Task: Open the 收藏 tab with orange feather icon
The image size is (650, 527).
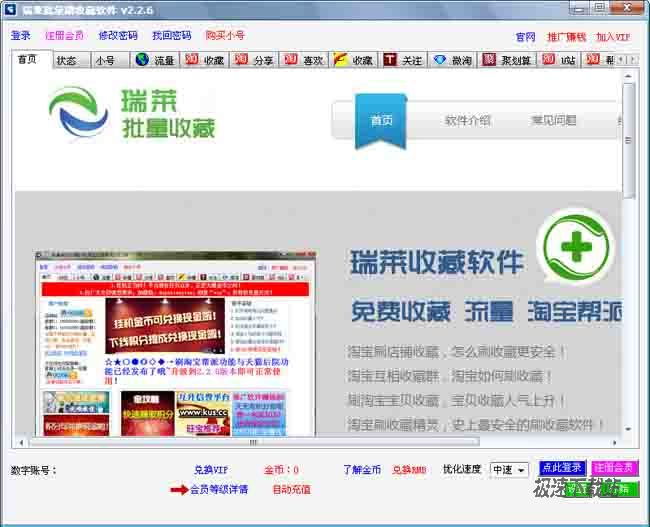Action: [x=353, y=60]
